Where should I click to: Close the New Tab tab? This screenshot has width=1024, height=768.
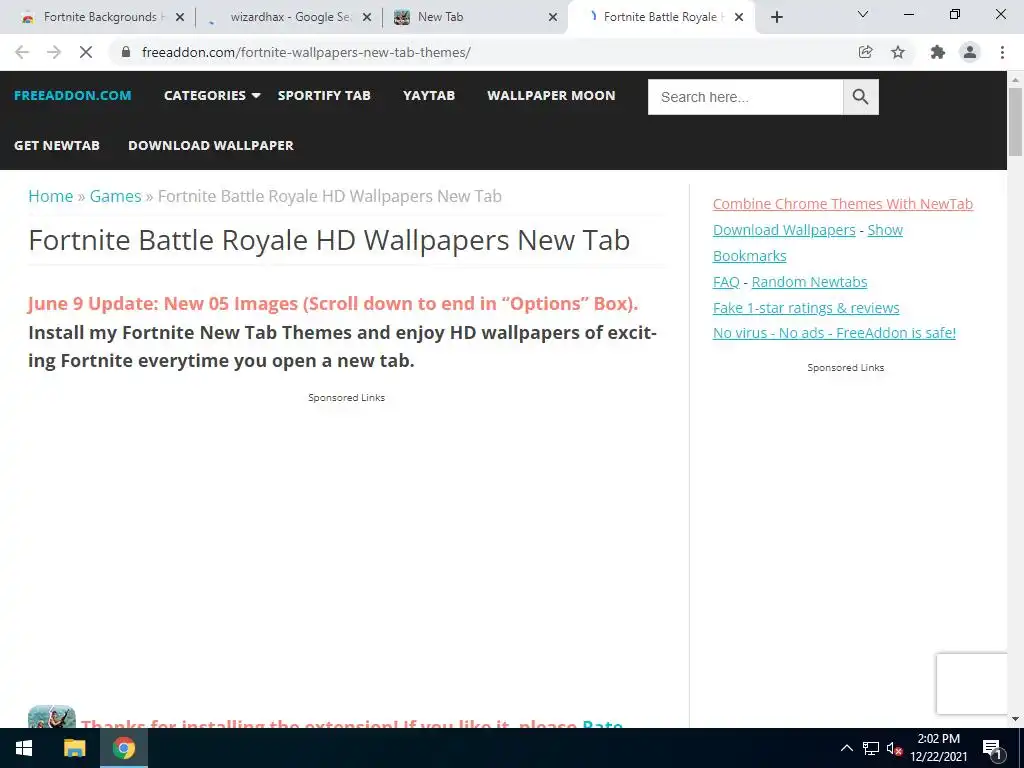coord(553,17)
